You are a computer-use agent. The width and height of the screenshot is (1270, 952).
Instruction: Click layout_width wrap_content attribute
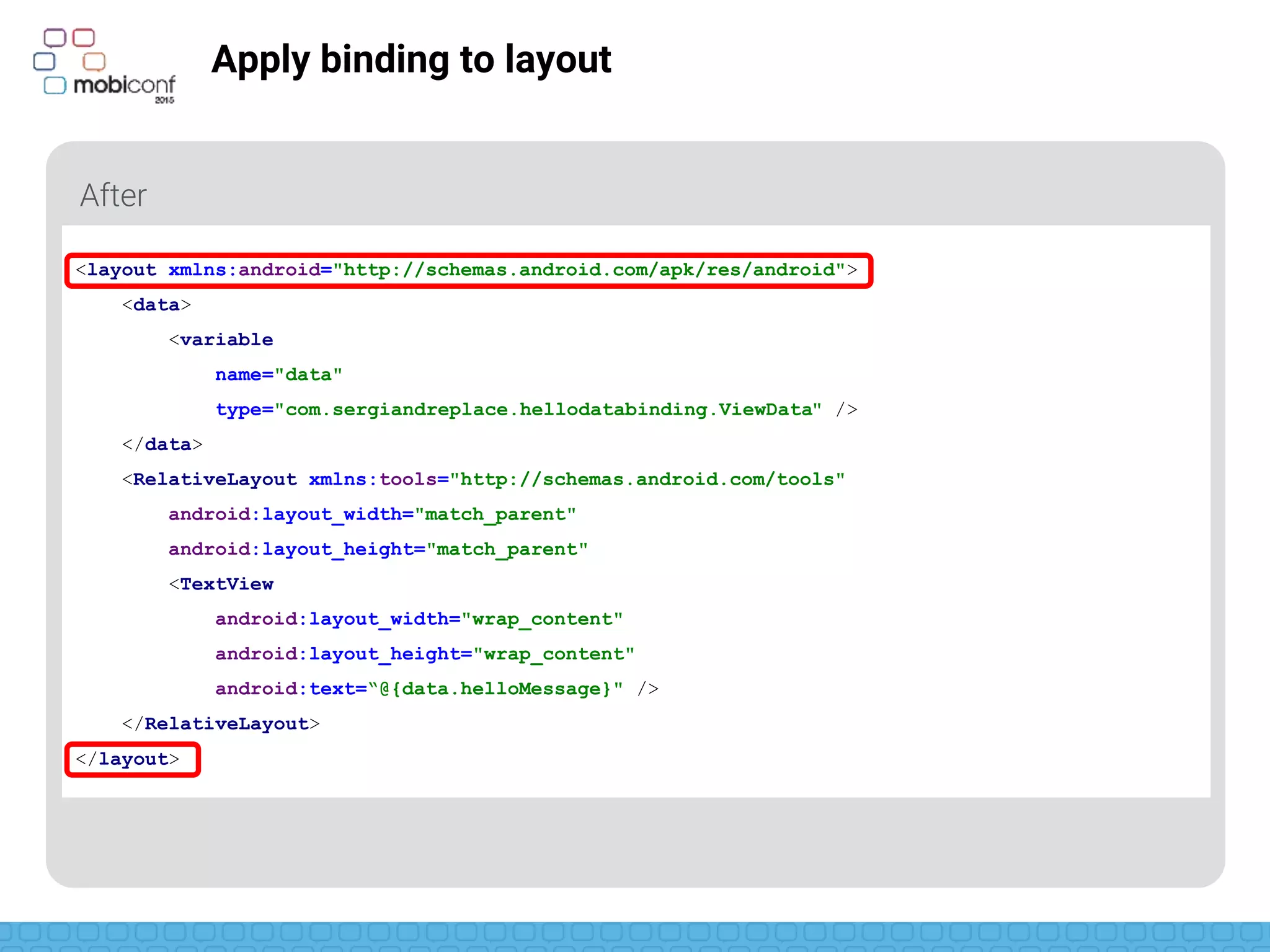pyautogui.click(x=419, y=619)
